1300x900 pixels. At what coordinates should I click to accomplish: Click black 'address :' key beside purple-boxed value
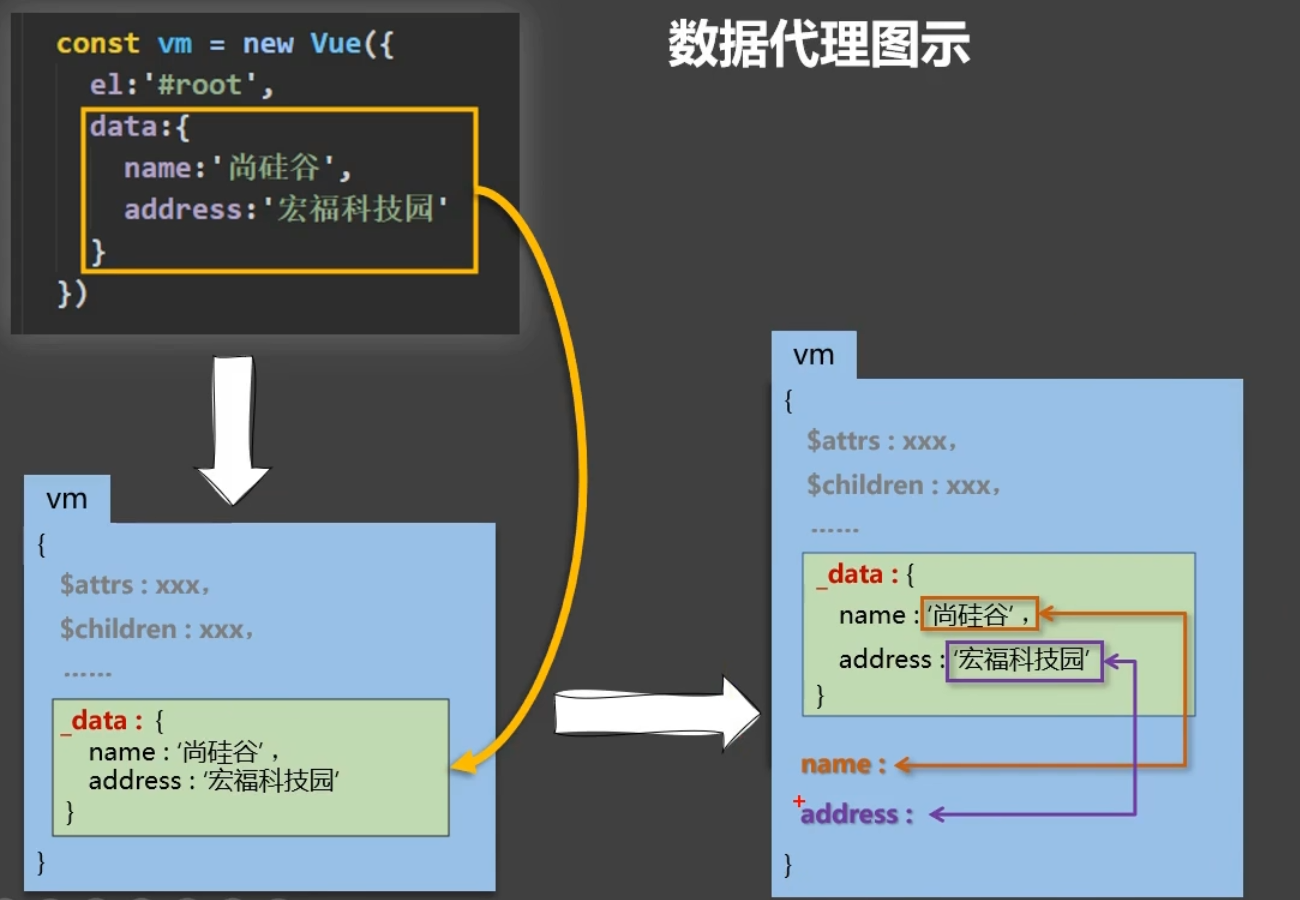coord(891,660)
